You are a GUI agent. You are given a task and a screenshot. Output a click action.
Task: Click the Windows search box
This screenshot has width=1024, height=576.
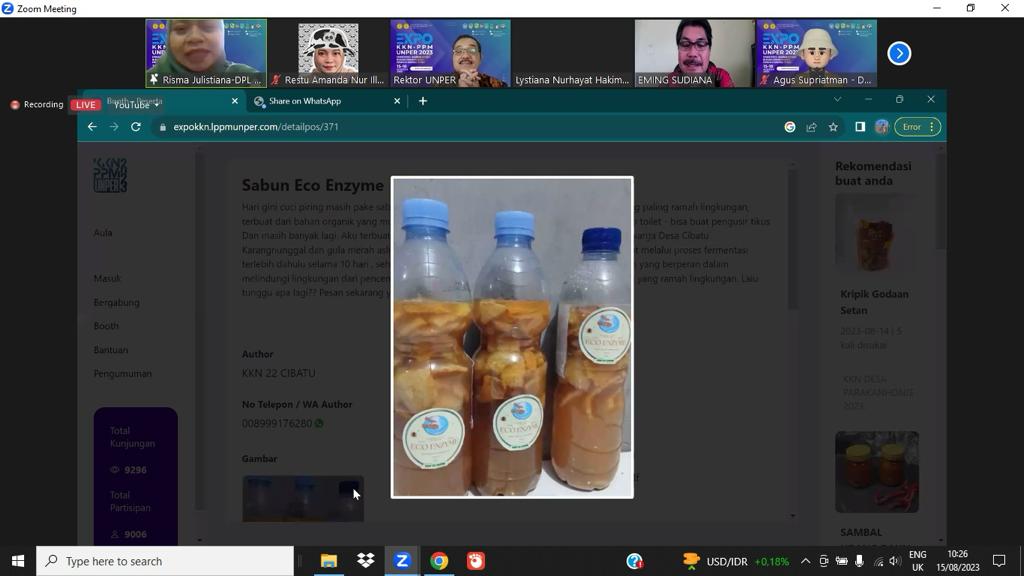point(165,561)
